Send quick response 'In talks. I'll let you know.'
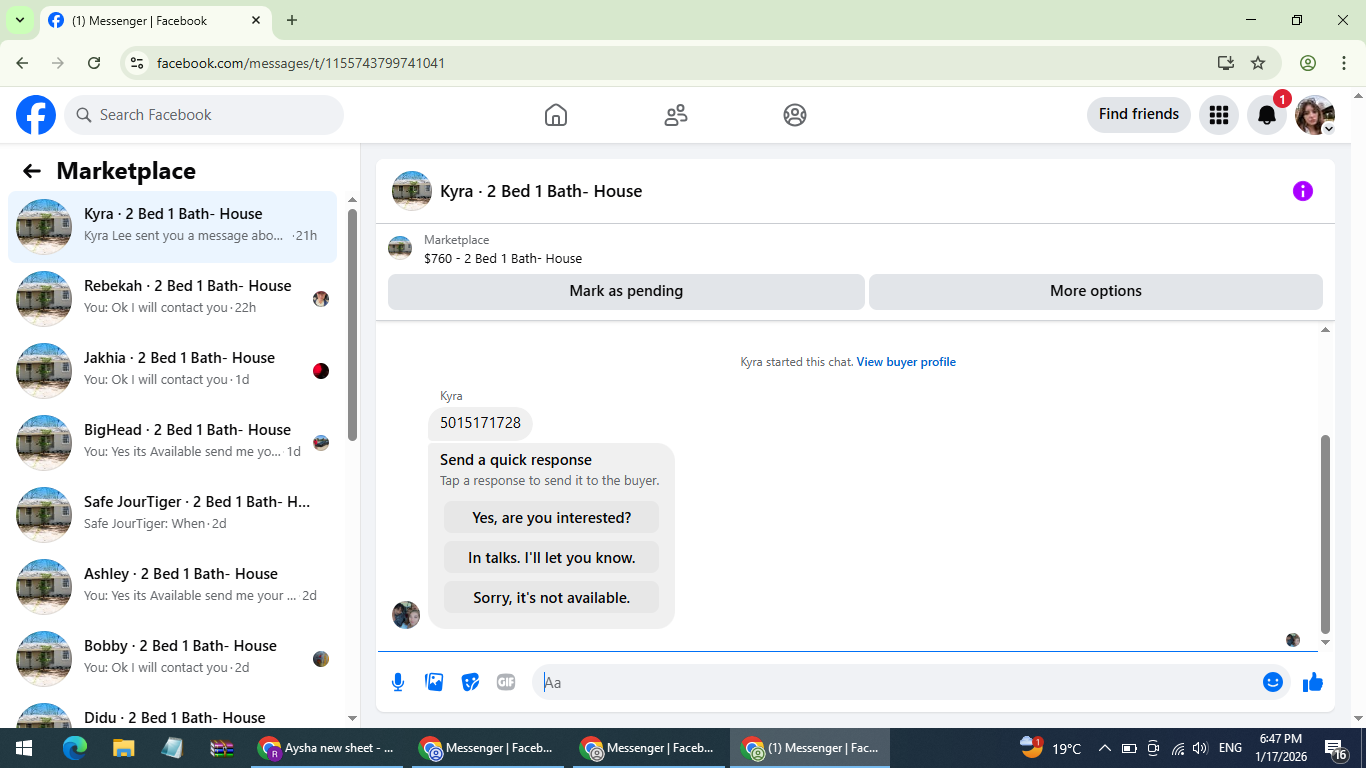 point(551,557)
